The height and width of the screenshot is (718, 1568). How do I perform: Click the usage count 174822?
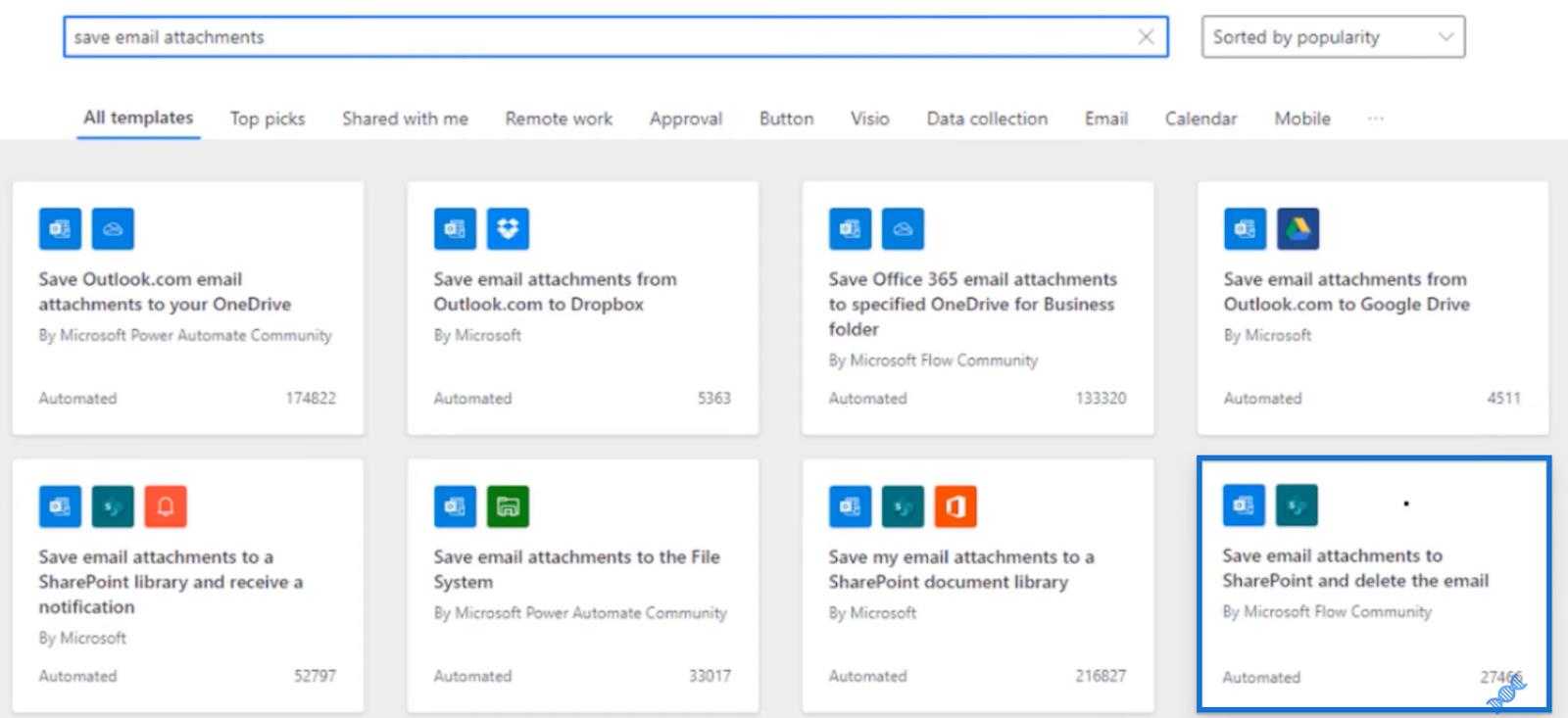click(x=311, y=399)
